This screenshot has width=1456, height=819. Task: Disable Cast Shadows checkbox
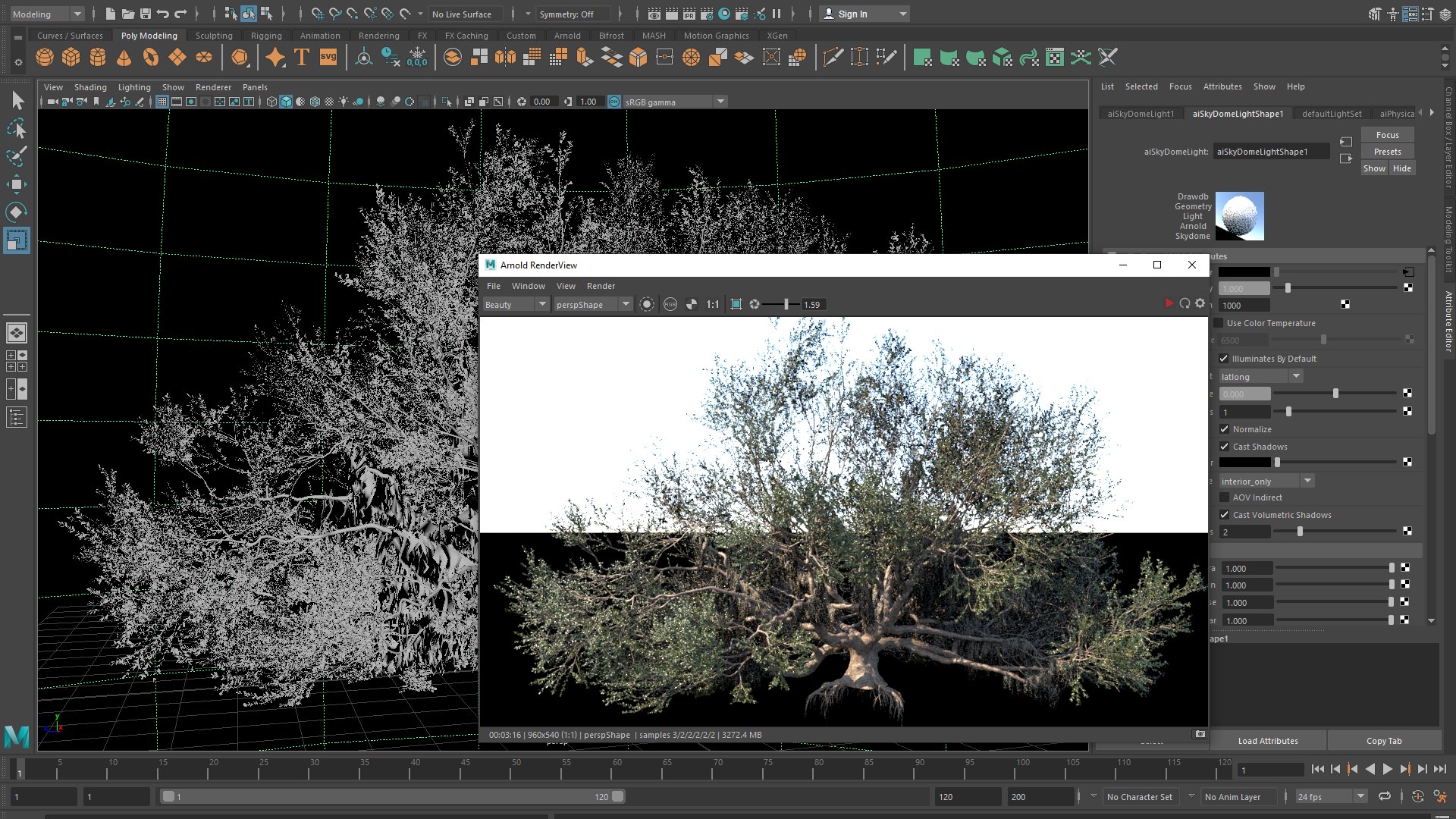(1224, 447)
